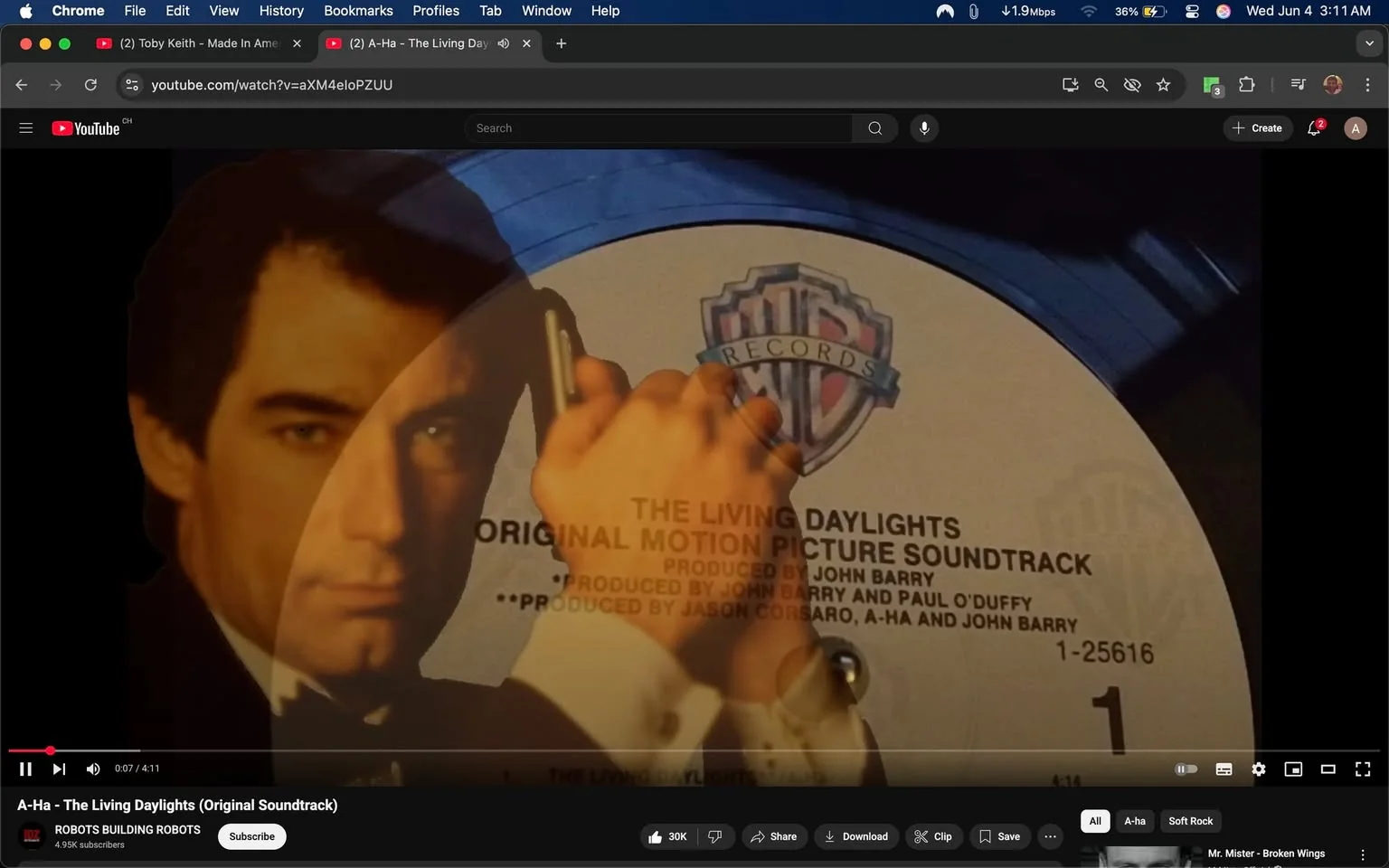1389x868 pixels.
Task: Close the A-Ha Living Daylights tab
Action: pyautogui.click(x=526, y=43)
